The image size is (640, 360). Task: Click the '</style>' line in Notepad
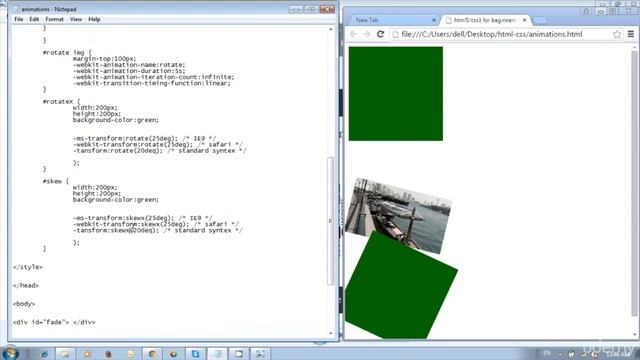[27, 267]
